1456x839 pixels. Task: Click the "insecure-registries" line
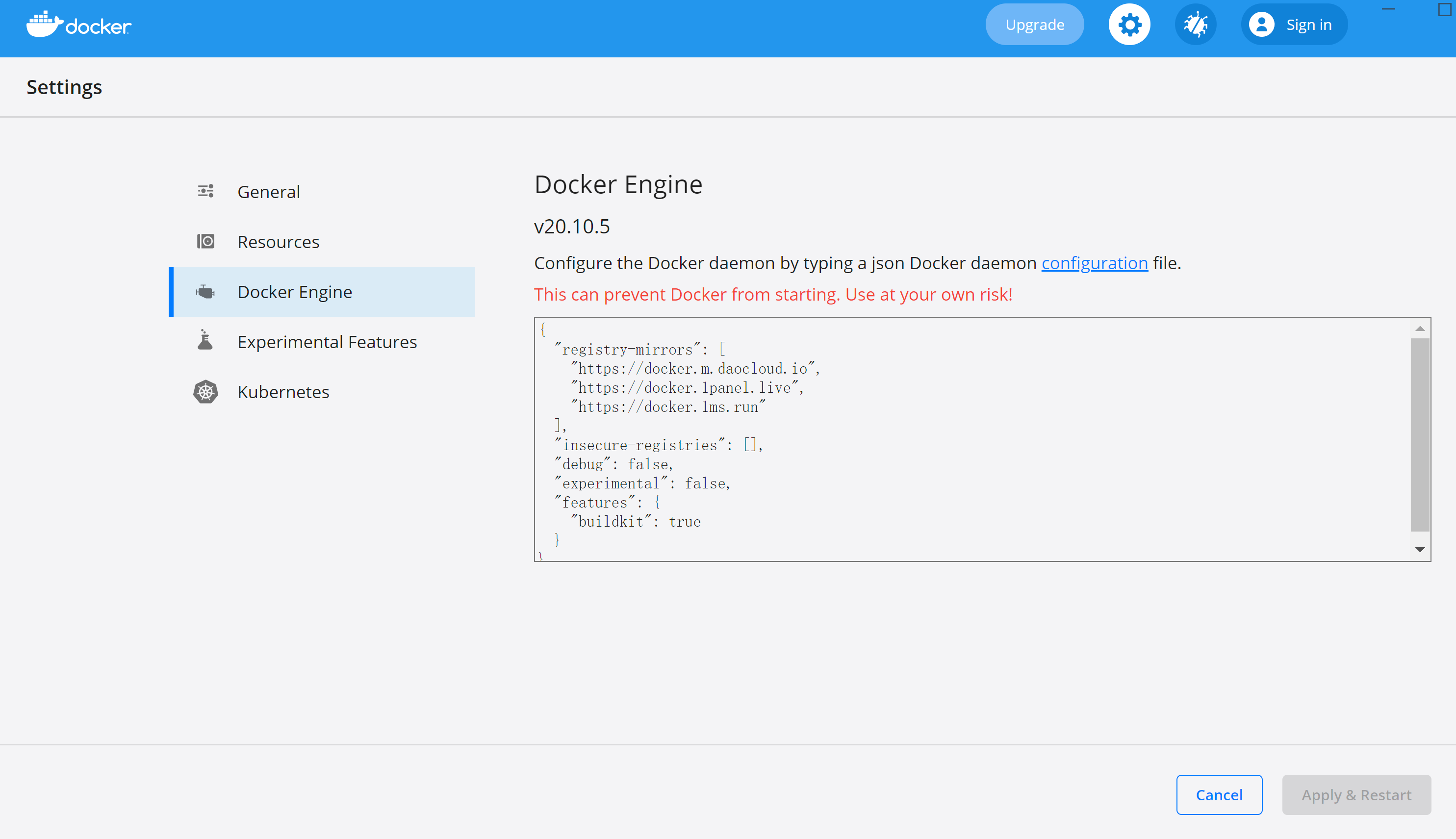(x=659, y=445)
